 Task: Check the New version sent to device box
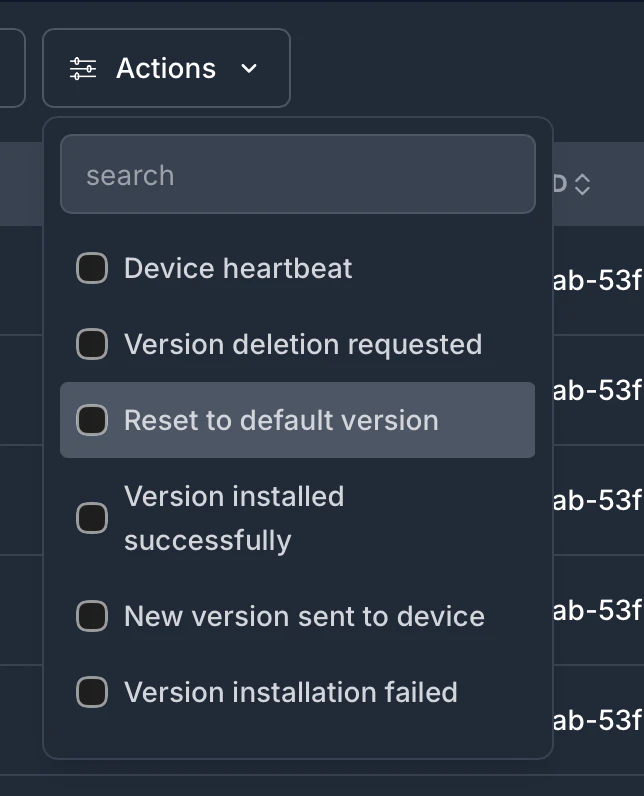[x=92, y=616]
